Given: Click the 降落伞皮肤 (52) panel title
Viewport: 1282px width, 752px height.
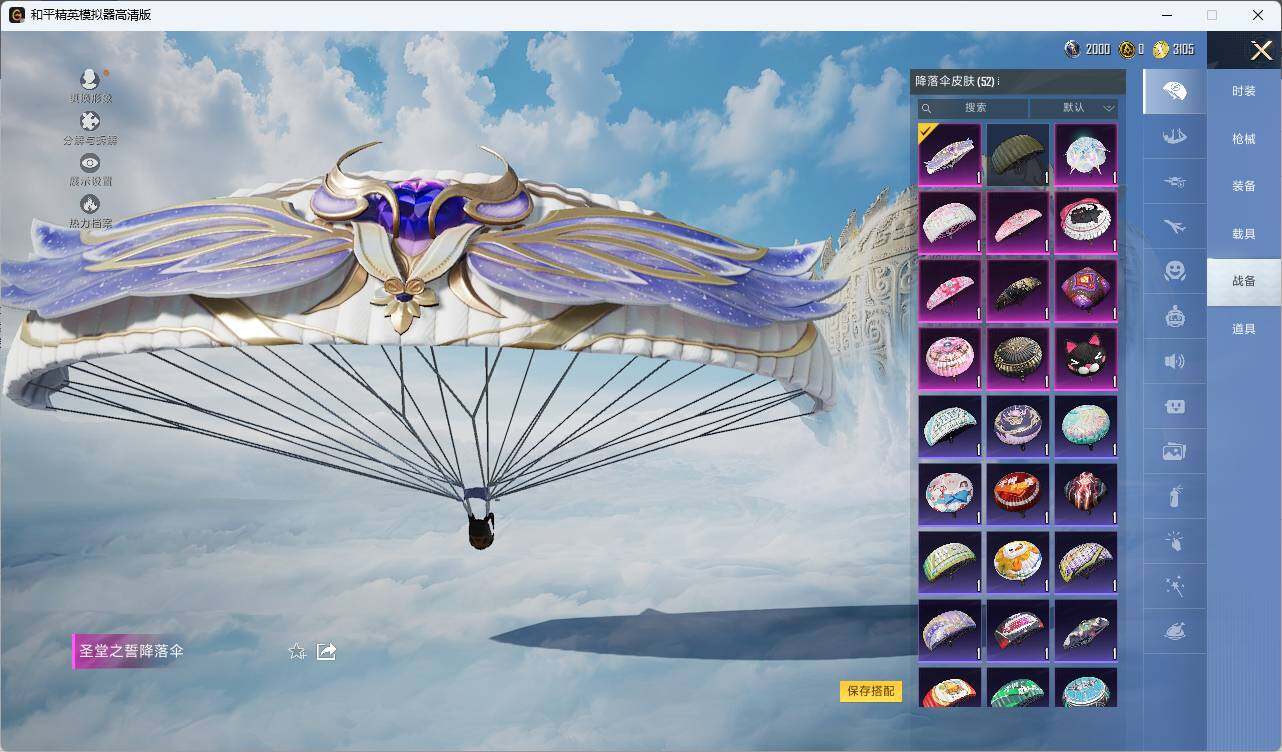Looking at the screenshot, I should [955, 81].
